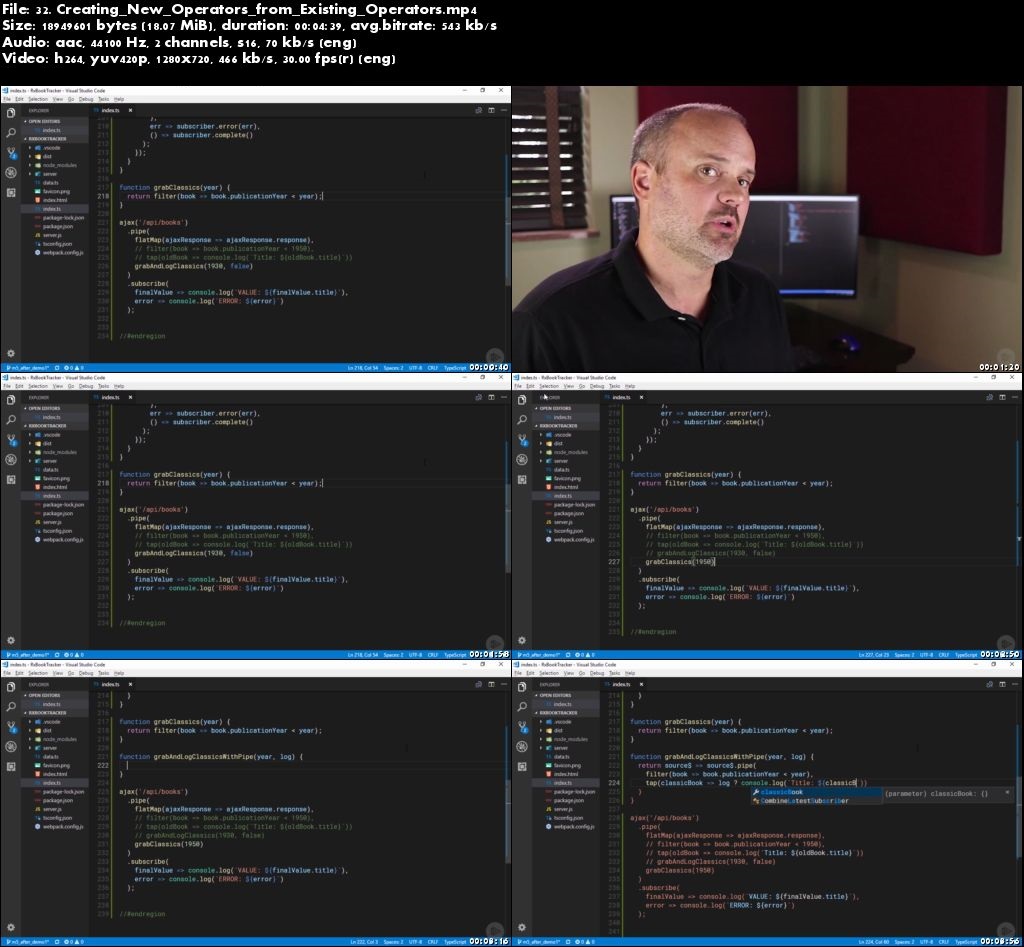Click the presenter video thumbnail
Image resolution: width=1024 pixels, height=947 pixels.
[x=767, y=229]
